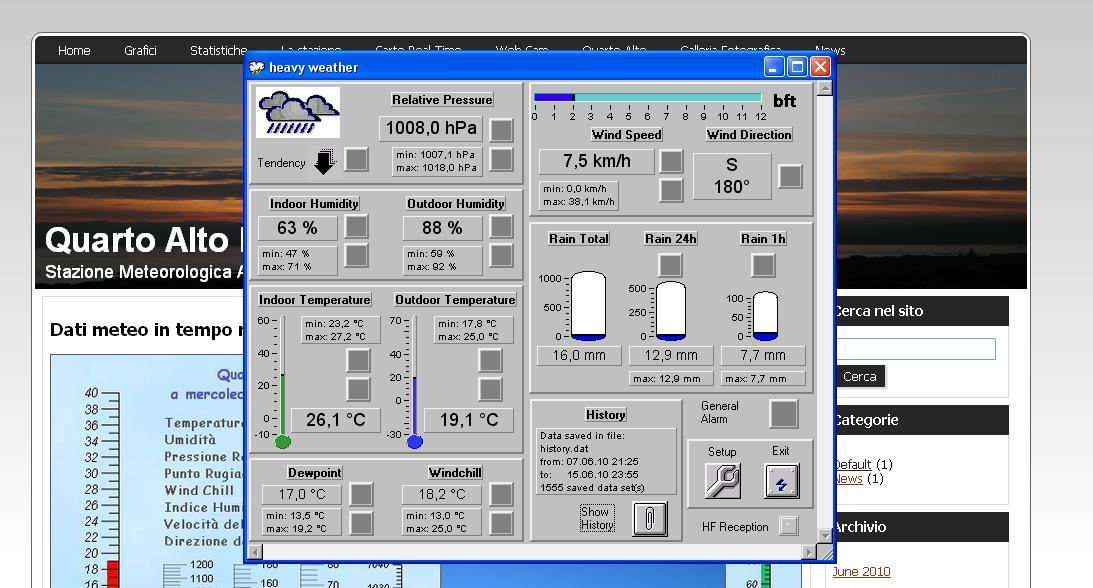Click the HF Reception indicator box
The height and width of the screenshot is (588, 1093).
pos(788,526)
